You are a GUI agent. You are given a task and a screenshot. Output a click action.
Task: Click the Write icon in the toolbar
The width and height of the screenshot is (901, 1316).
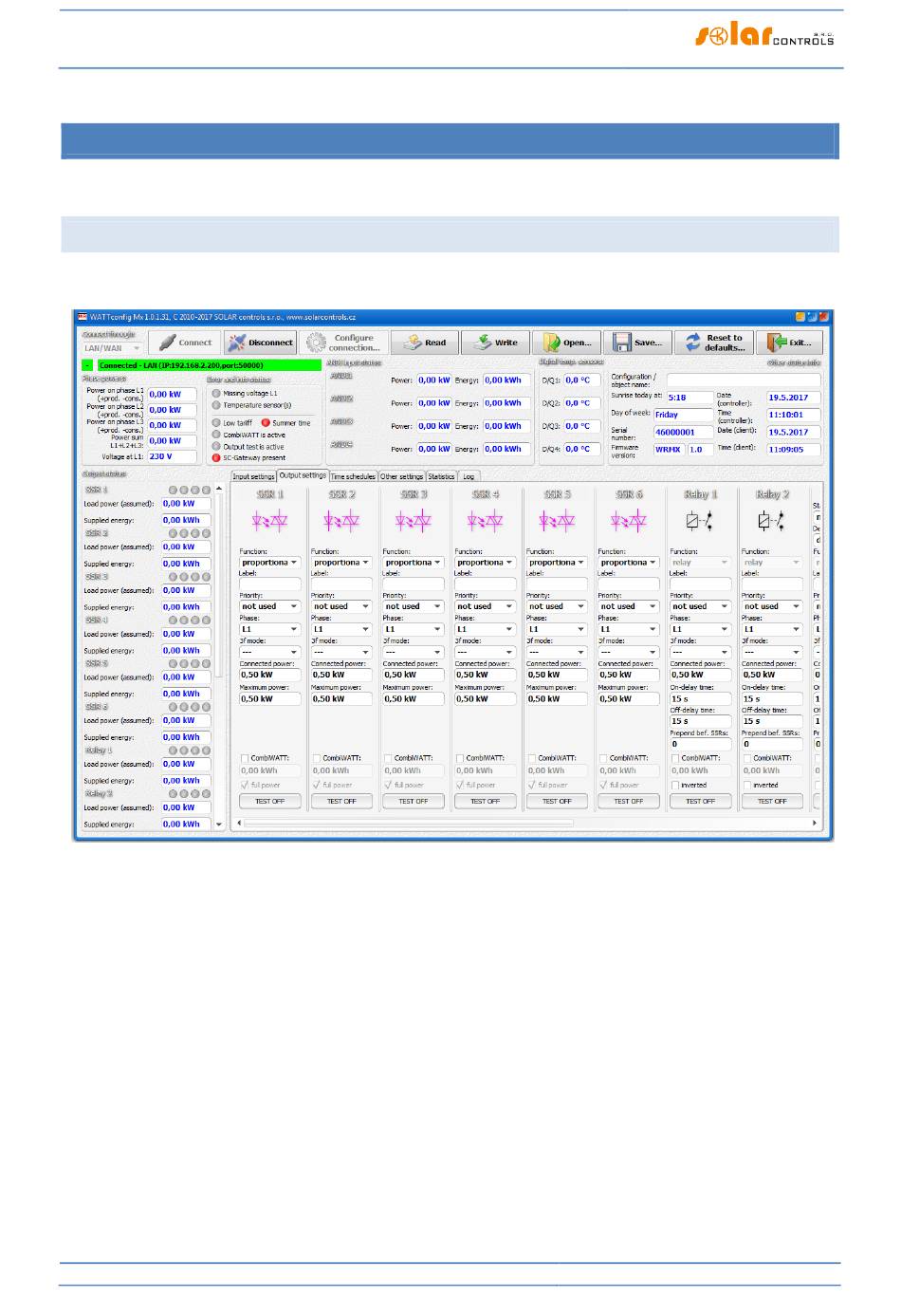(483, 343)
